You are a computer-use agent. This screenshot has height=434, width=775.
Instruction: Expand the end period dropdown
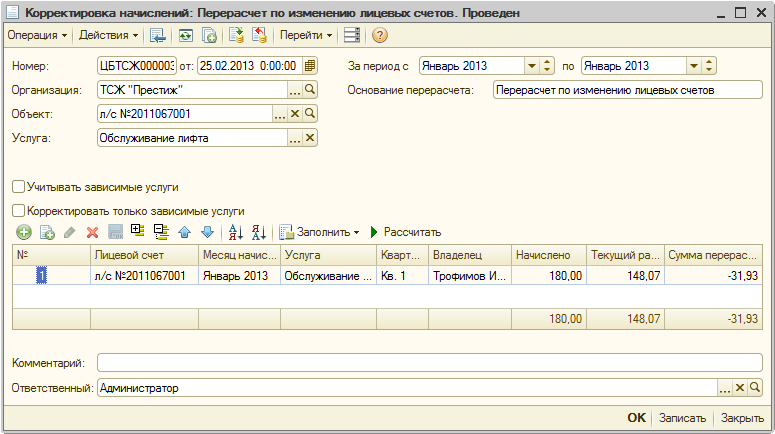pos(694,66)
